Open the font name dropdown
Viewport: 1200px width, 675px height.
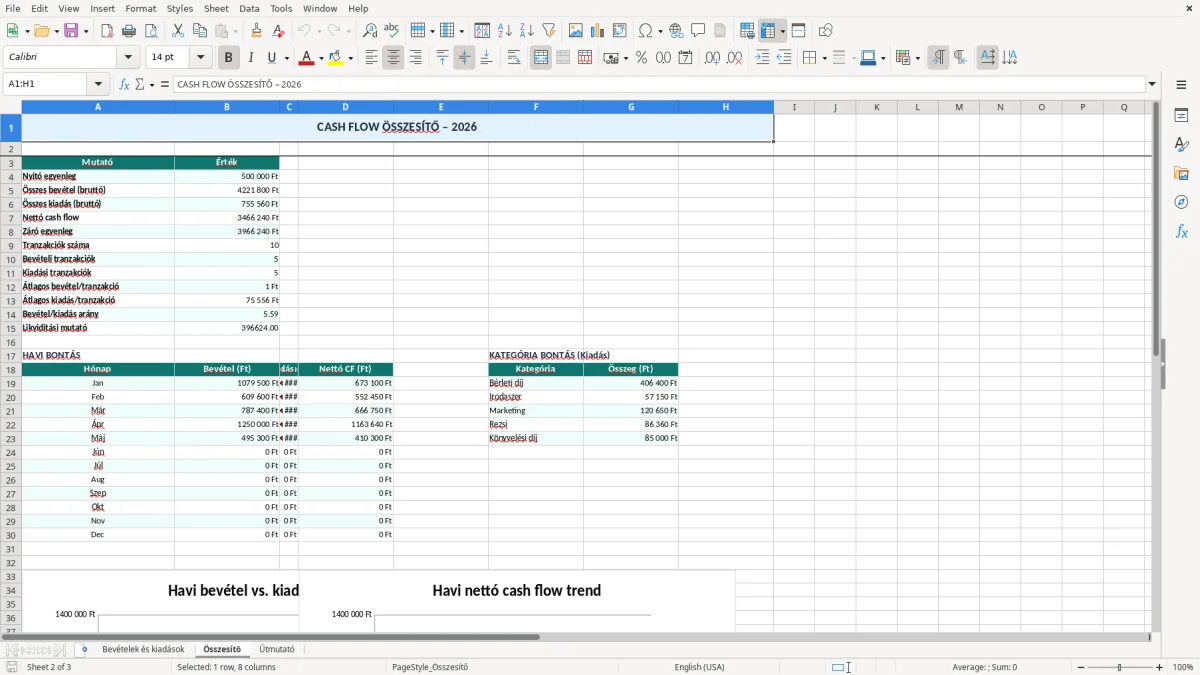tap(128, 58)
